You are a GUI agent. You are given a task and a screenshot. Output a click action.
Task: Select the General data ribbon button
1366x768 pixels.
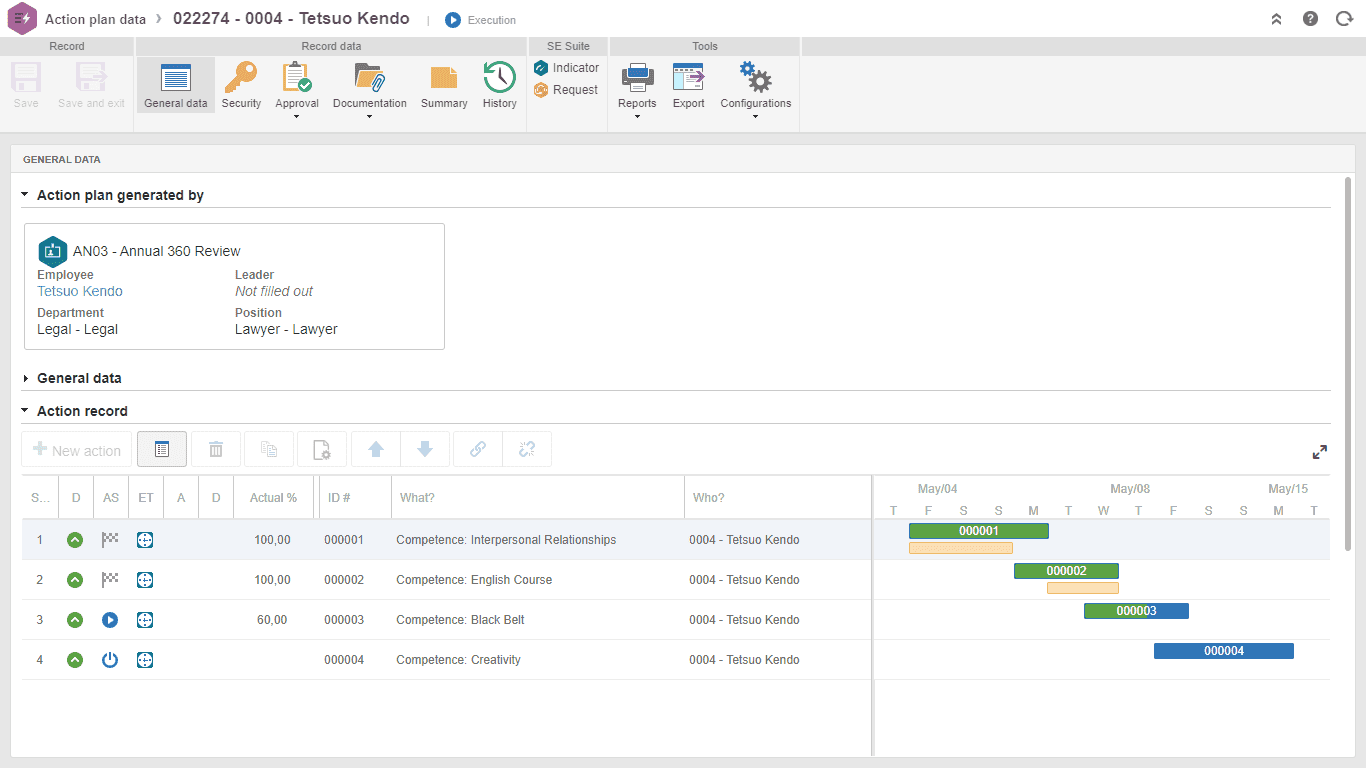tap(176, 85)
